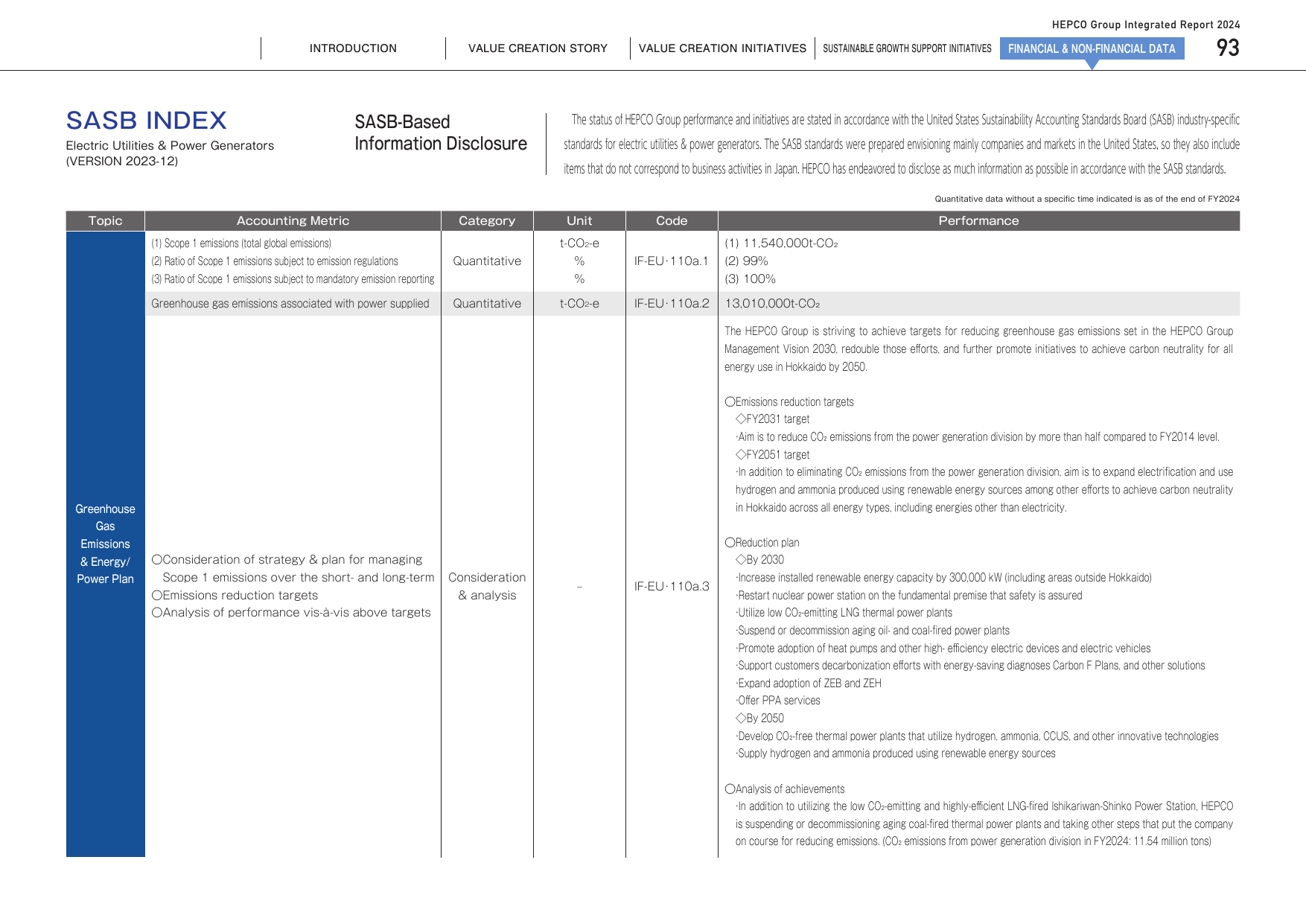Click the '(3) 100%' performance value
This screenshot has height=924, width=1306.
(x=750, y=279)
